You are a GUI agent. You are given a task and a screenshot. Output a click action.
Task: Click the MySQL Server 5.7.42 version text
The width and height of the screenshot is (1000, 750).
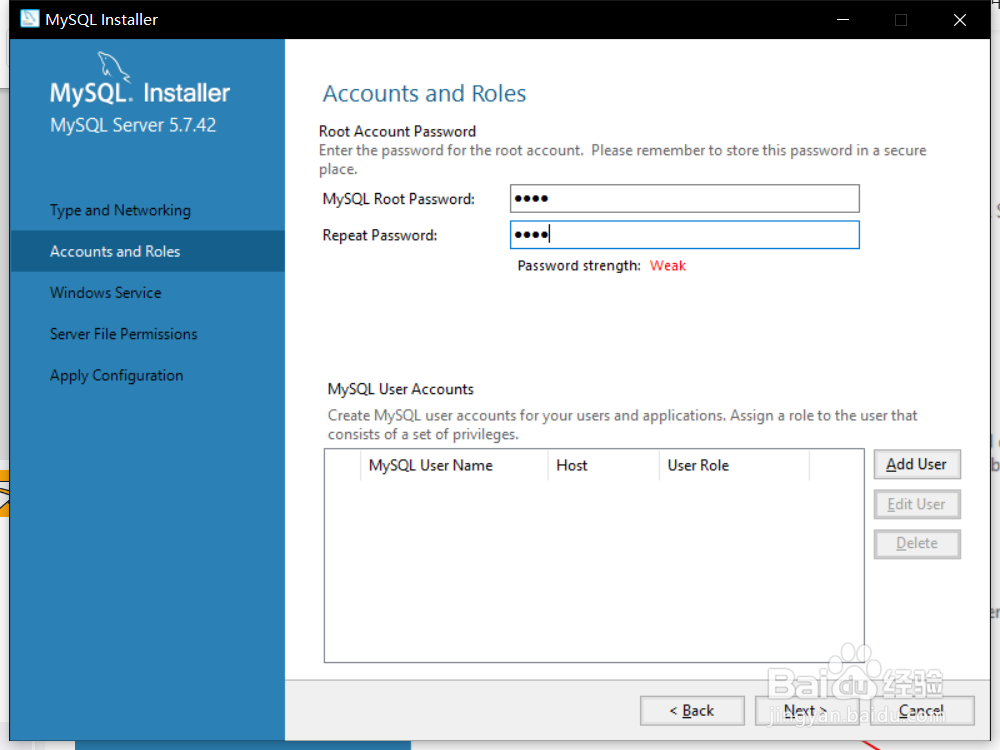click(x=133, y=125)
